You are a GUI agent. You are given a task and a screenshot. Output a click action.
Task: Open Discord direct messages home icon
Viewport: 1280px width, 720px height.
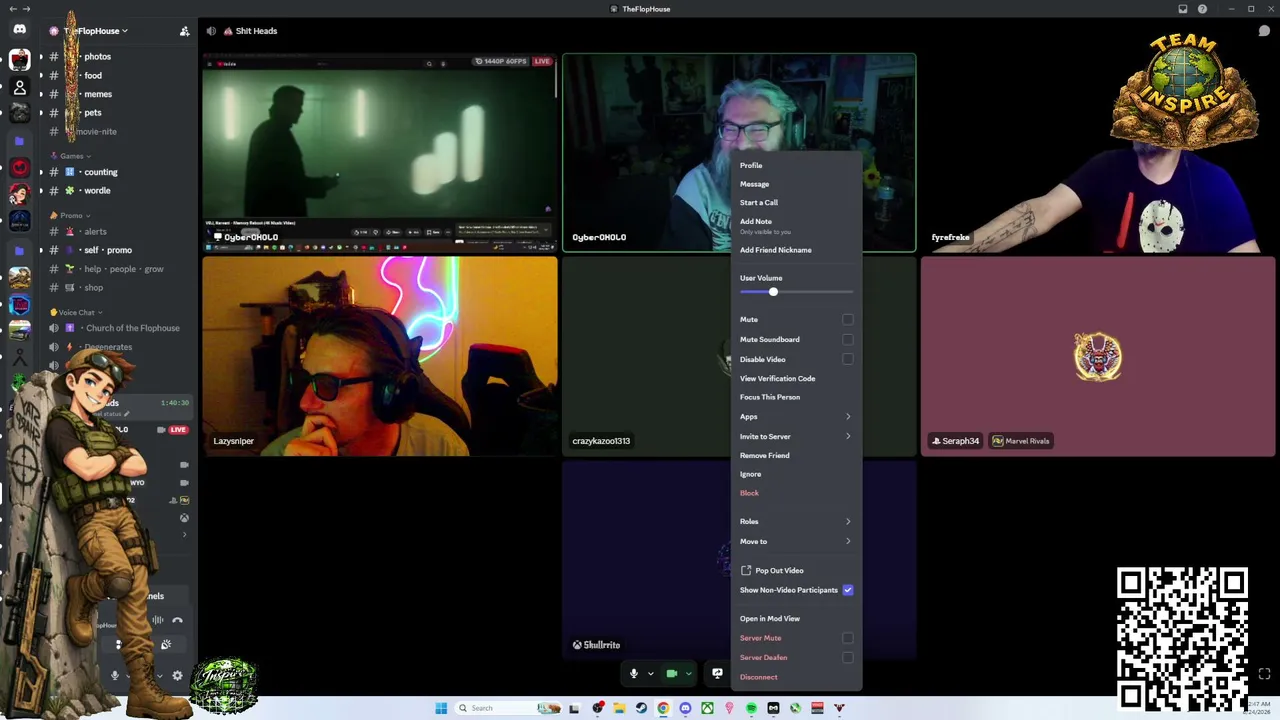point(19,30)
